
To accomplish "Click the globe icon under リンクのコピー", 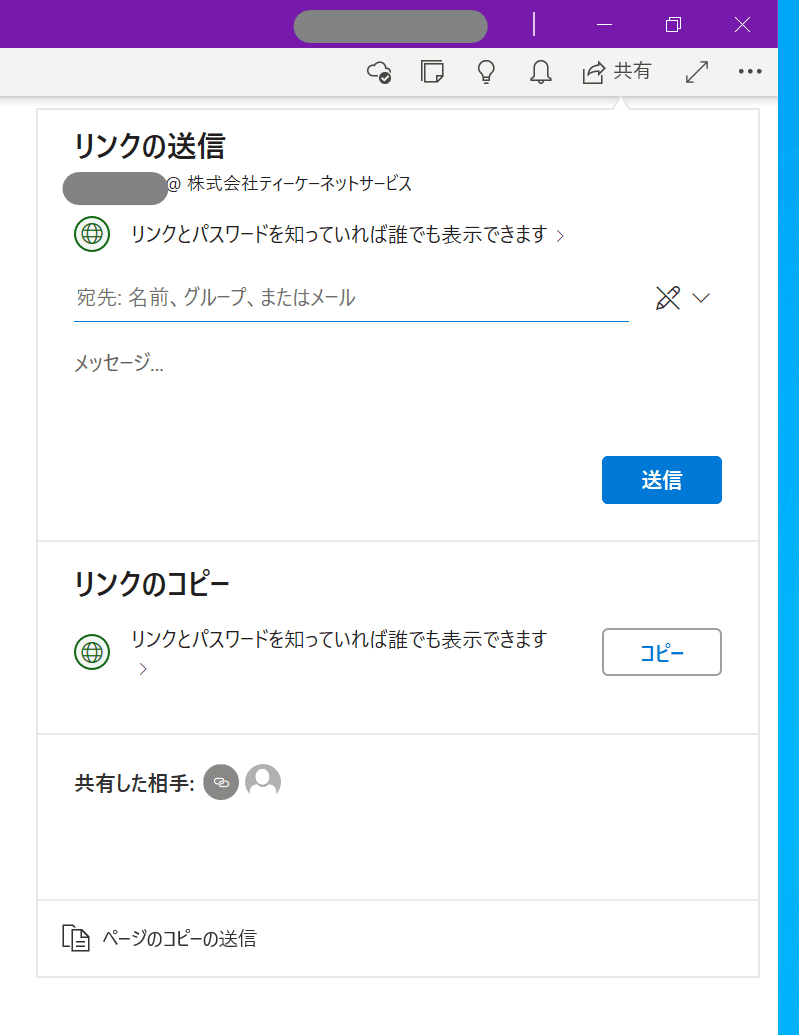I will [x=92, y=652].
